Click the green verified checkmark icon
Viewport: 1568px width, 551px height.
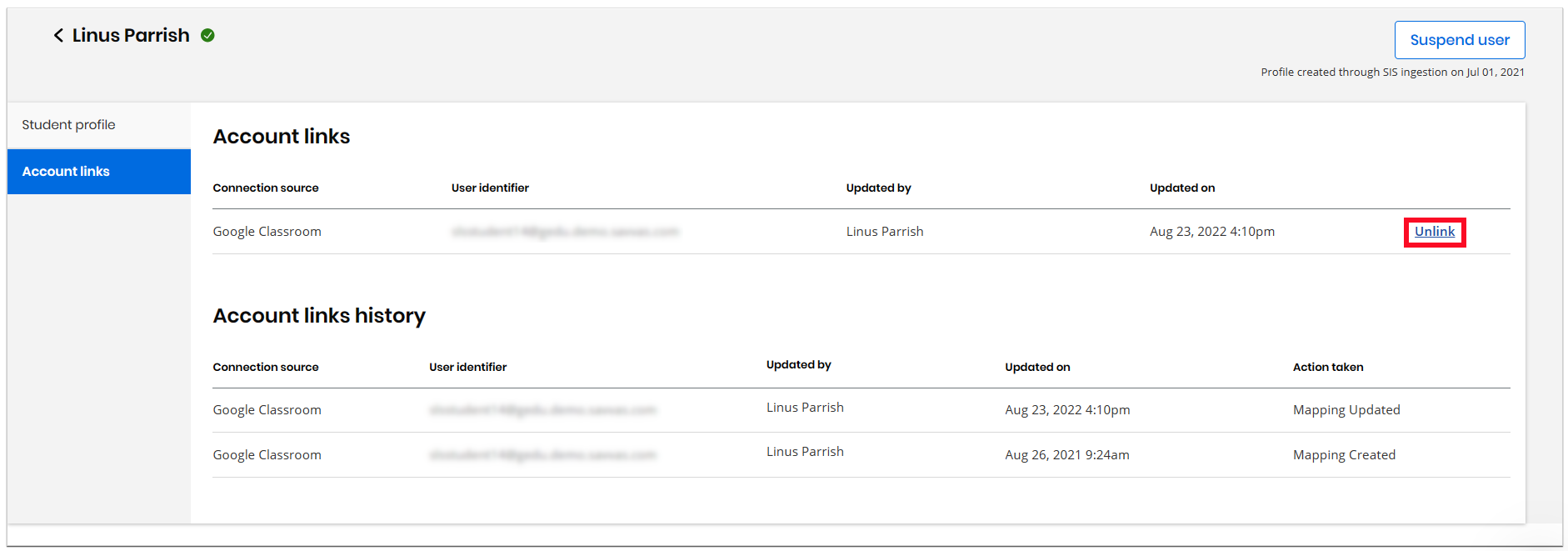208,35
